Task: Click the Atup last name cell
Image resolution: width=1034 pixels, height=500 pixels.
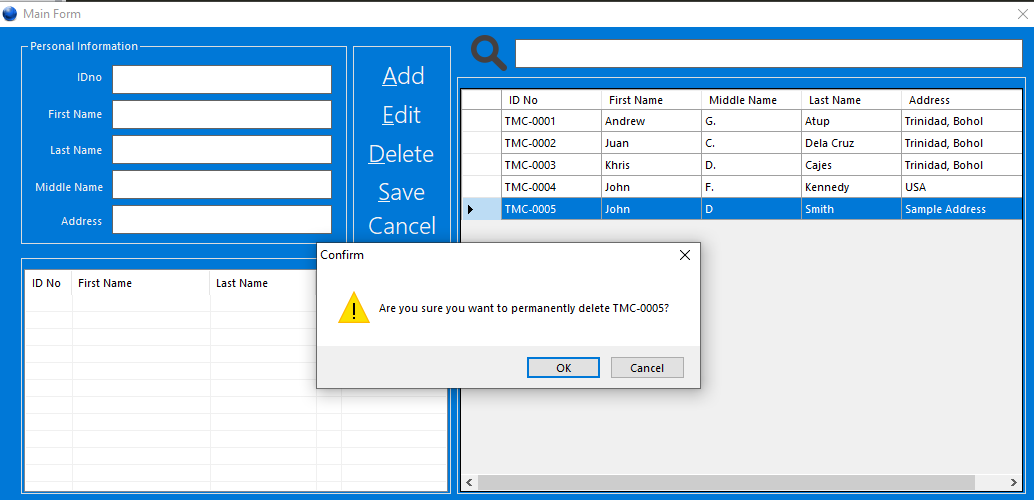Action: pyautogui.click(x=852, y=121)
